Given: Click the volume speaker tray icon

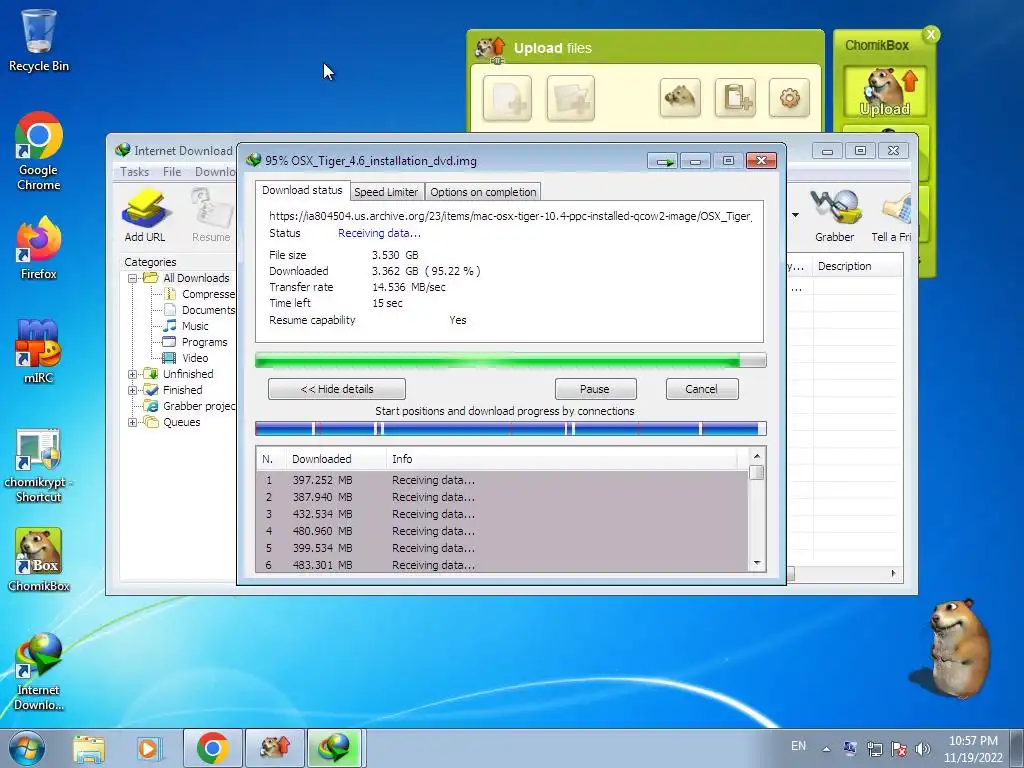Looking at the screenshot, I should [922, 749].
